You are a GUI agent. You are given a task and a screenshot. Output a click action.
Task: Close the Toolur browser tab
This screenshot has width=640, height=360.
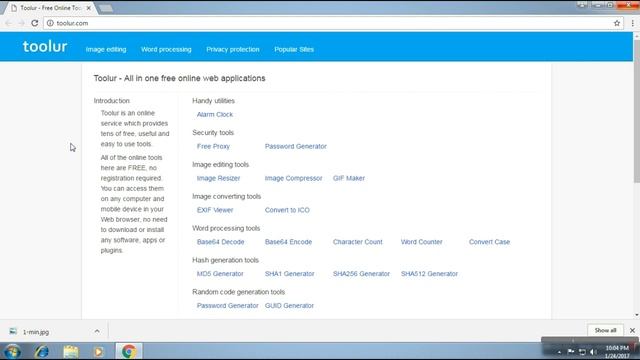(x=89, y=8)
